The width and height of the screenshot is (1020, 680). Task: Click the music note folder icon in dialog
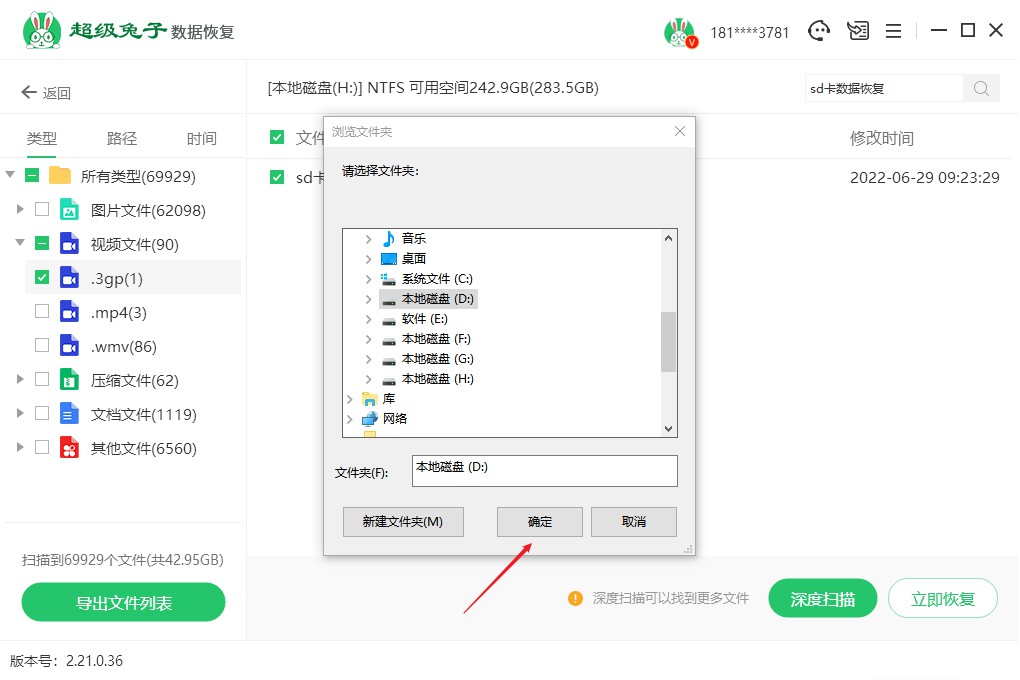coord(388,238)
